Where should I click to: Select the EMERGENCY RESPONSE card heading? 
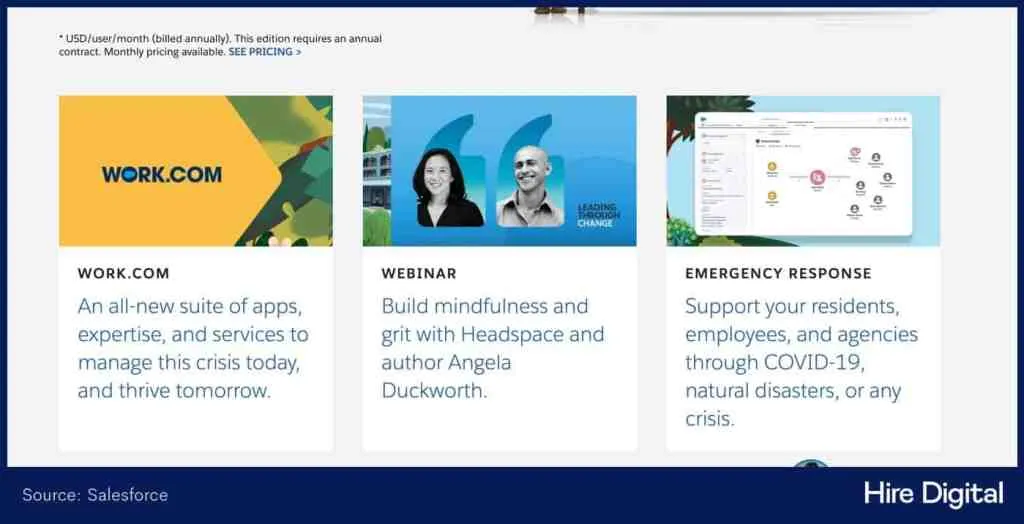point(778,274)
